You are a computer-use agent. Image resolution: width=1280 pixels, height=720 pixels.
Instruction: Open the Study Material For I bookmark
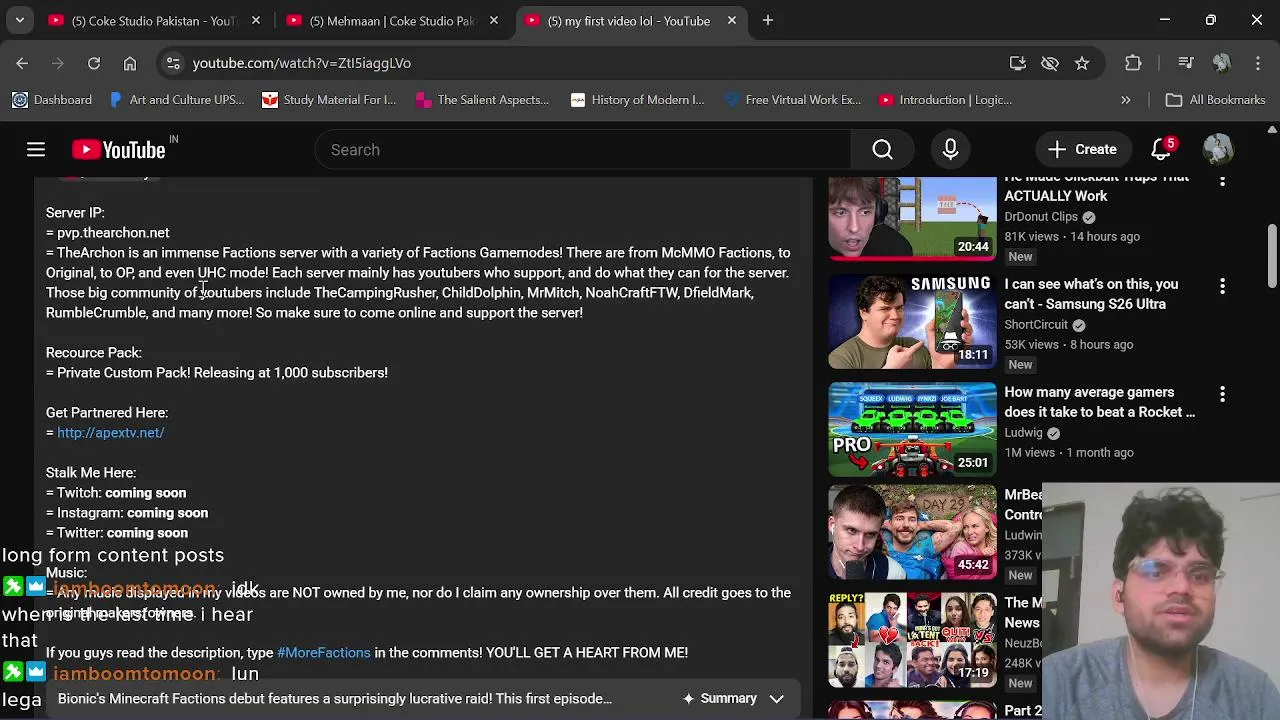coord(329,100)
